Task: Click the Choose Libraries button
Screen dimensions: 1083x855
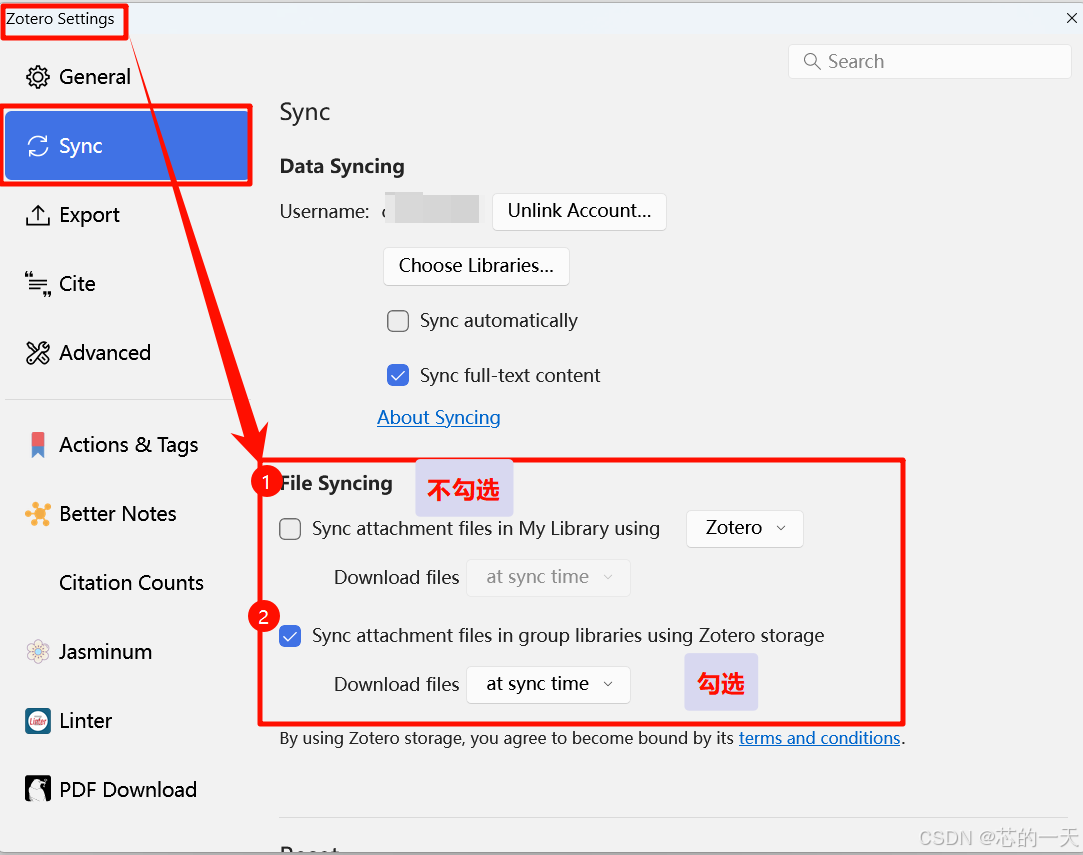Action: pos(476,266)
